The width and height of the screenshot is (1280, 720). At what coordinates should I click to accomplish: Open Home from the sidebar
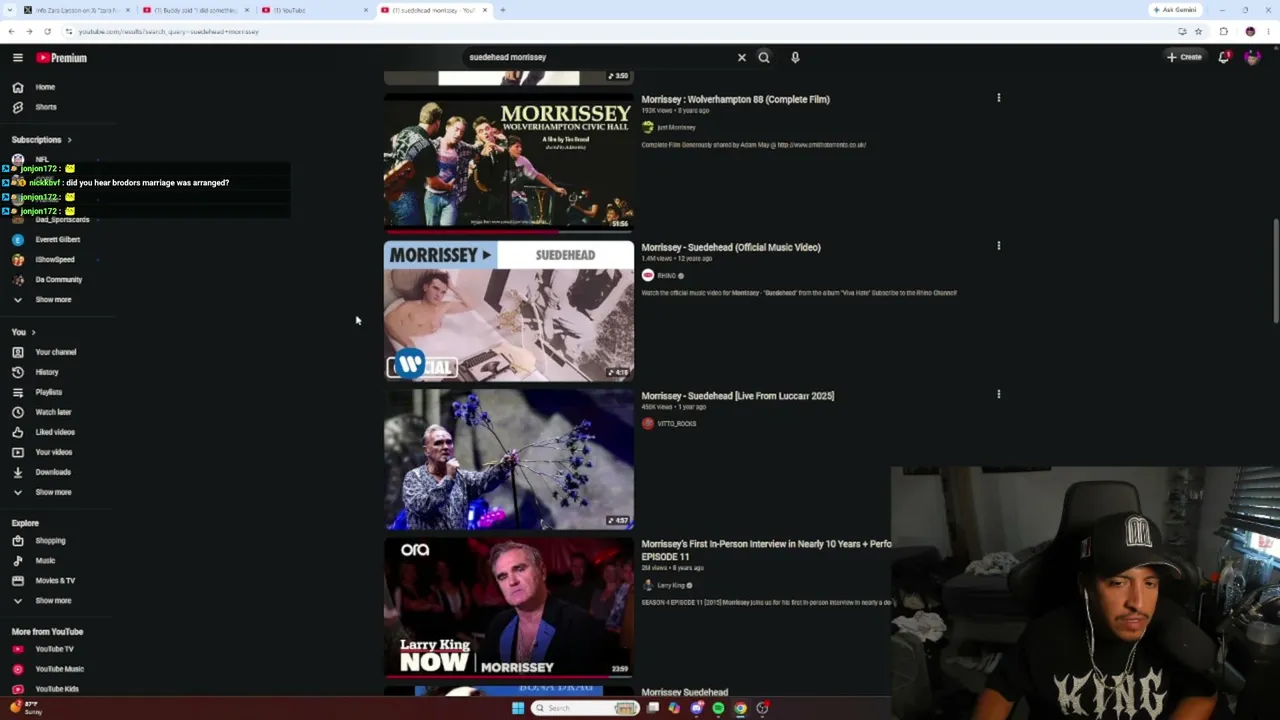45,87
